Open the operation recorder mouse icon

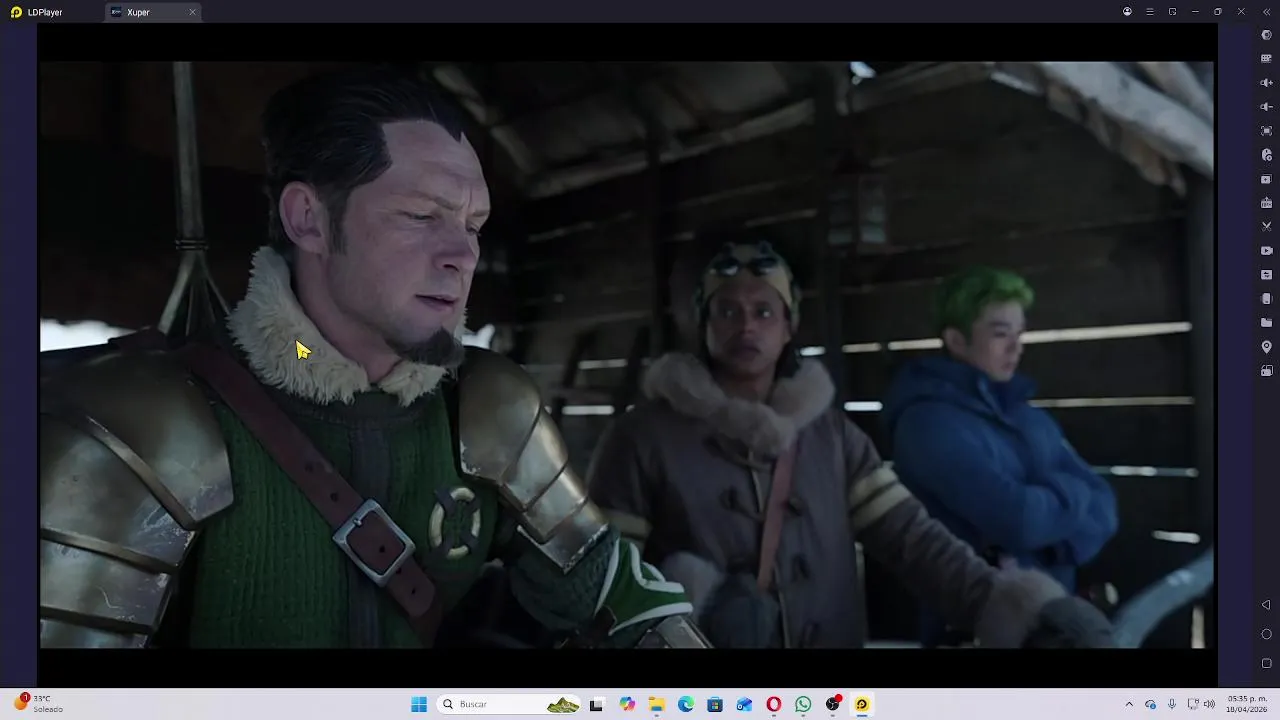click(x=1266, y=155)
